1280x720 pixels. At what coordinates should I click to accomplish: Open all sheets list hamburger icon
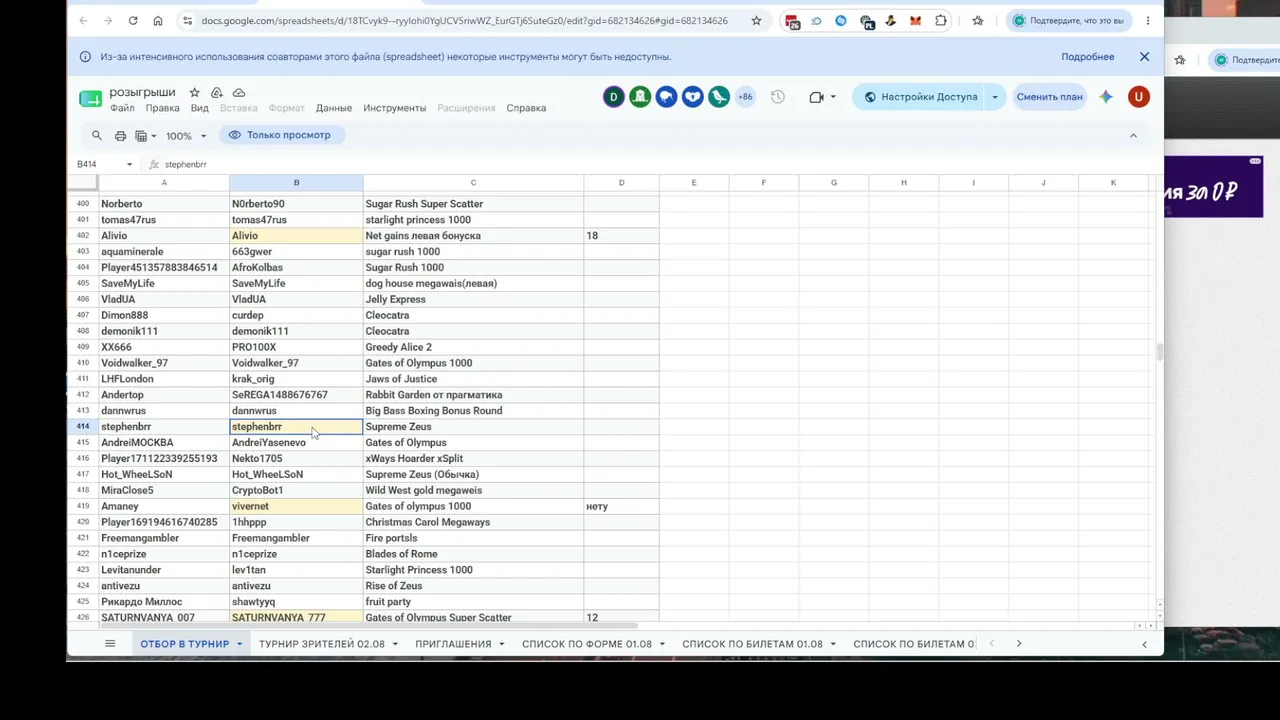pos(110,644)
